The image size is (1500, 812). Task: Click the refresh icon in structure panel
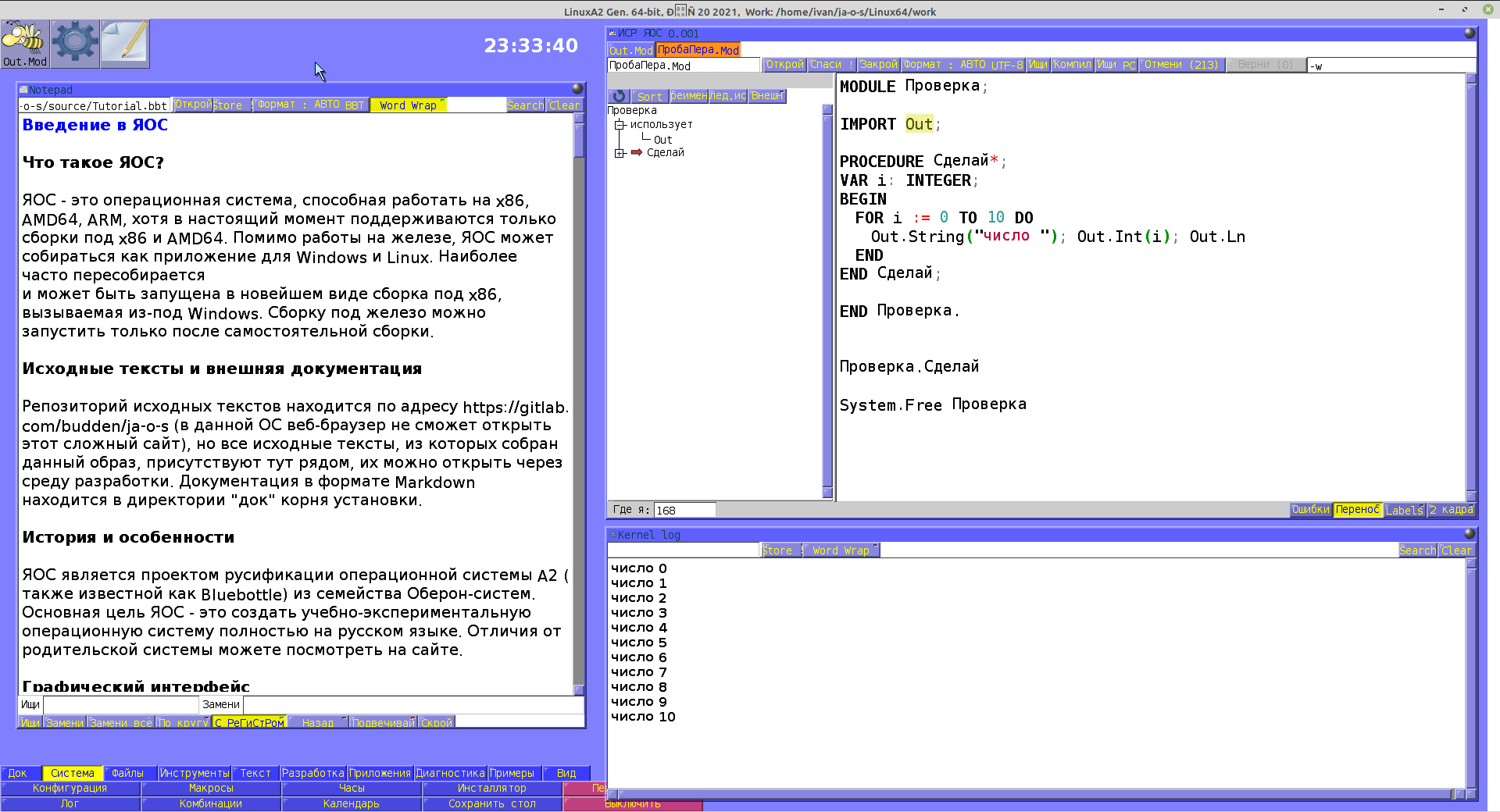(619, 96)
